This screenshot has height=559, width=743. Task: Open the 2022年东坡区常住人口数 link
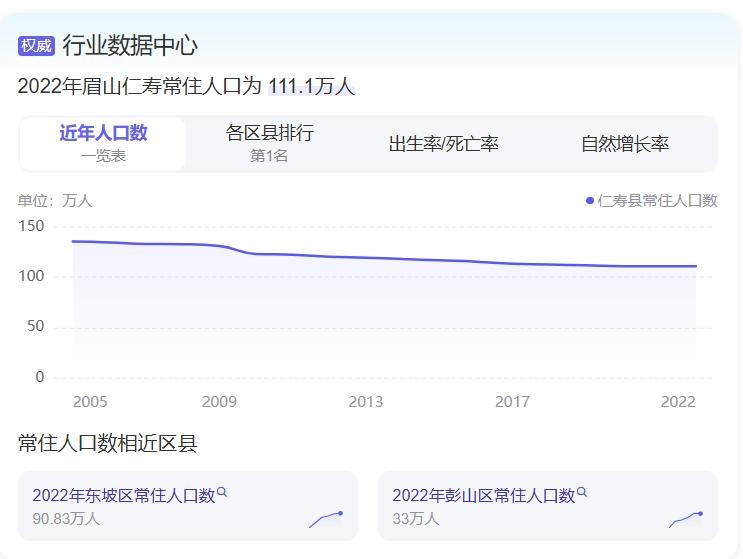123,495
